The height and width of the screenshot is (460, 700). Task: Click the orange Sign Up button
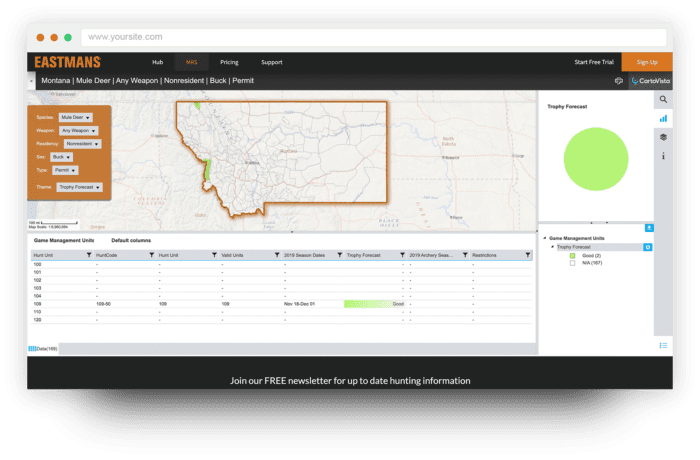647,62
